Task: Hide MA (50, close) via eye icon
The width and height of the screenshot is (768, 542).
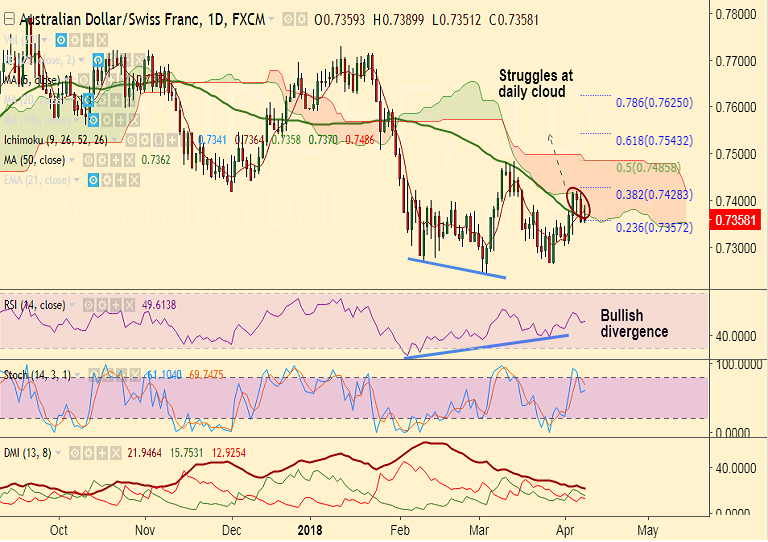Action: point(88,160)
